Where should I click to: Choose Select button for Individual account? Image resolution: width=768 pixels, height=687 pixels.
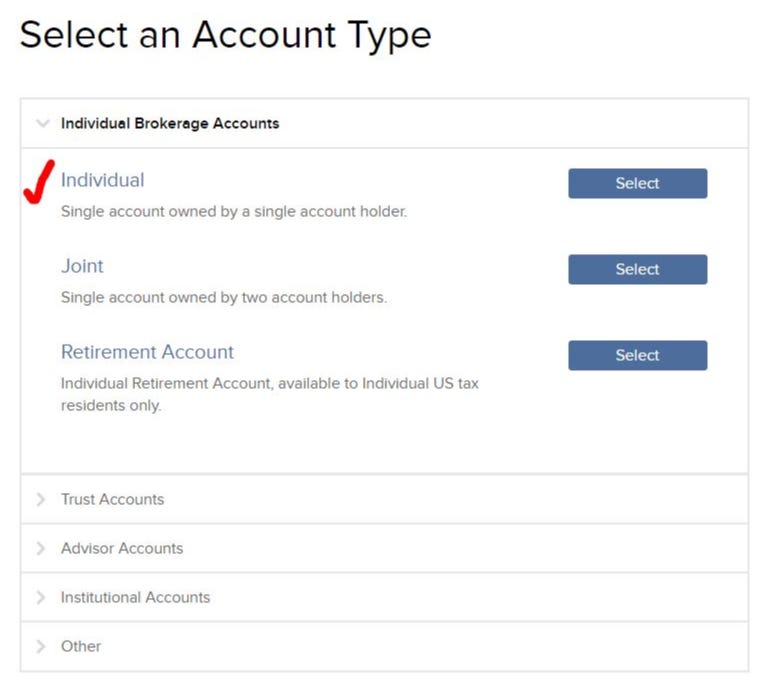tap(637, 183)
